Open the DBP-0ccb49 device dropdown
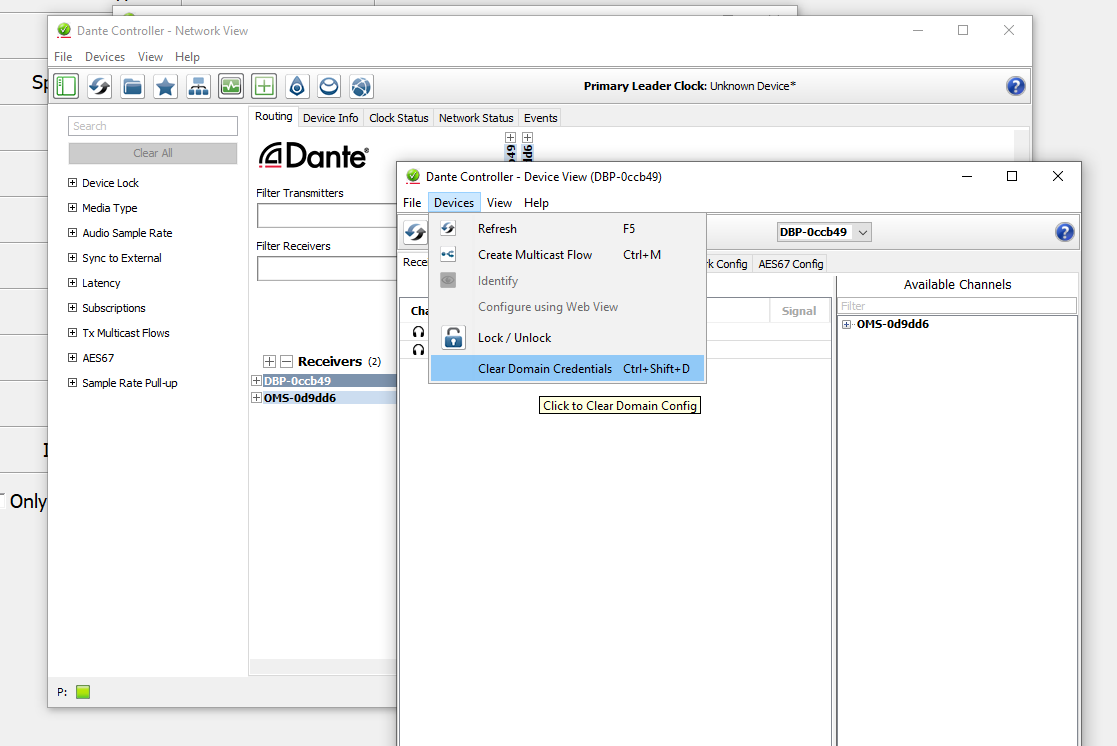This screenshot has width=1117, height=746. point(863,232)
